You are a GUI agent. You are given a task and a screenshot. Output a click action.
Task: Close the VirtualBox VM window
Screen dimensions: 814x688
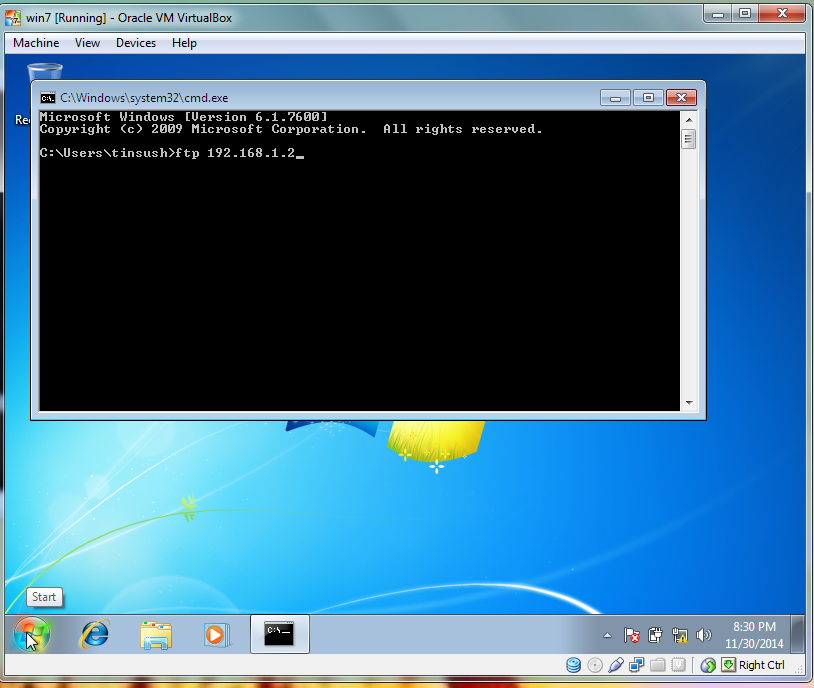(782, 14)
